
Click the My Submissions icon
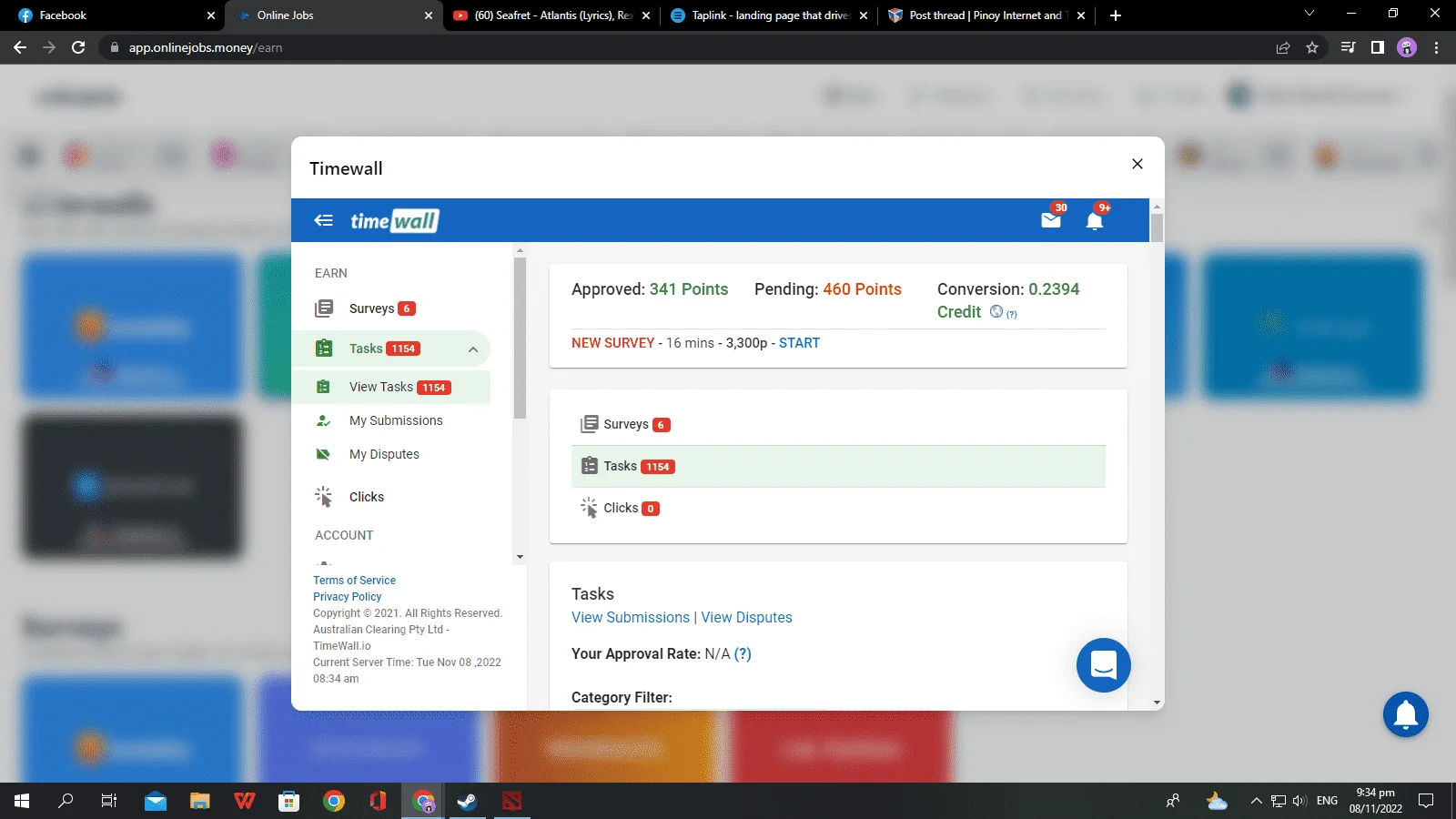[x=323, y=420]
